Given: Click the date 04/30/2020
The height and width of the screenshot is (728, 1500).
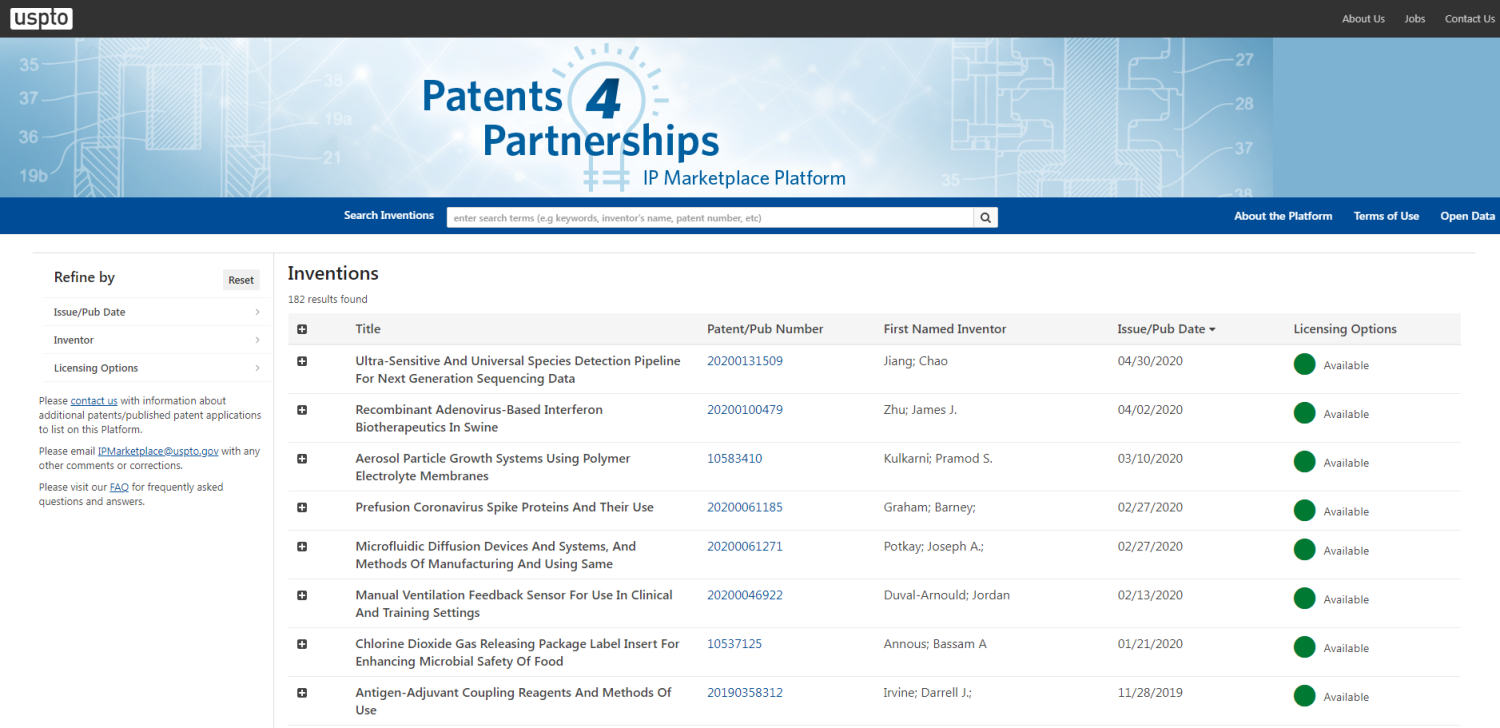Looking at the screenshot, I should 1150,361.
